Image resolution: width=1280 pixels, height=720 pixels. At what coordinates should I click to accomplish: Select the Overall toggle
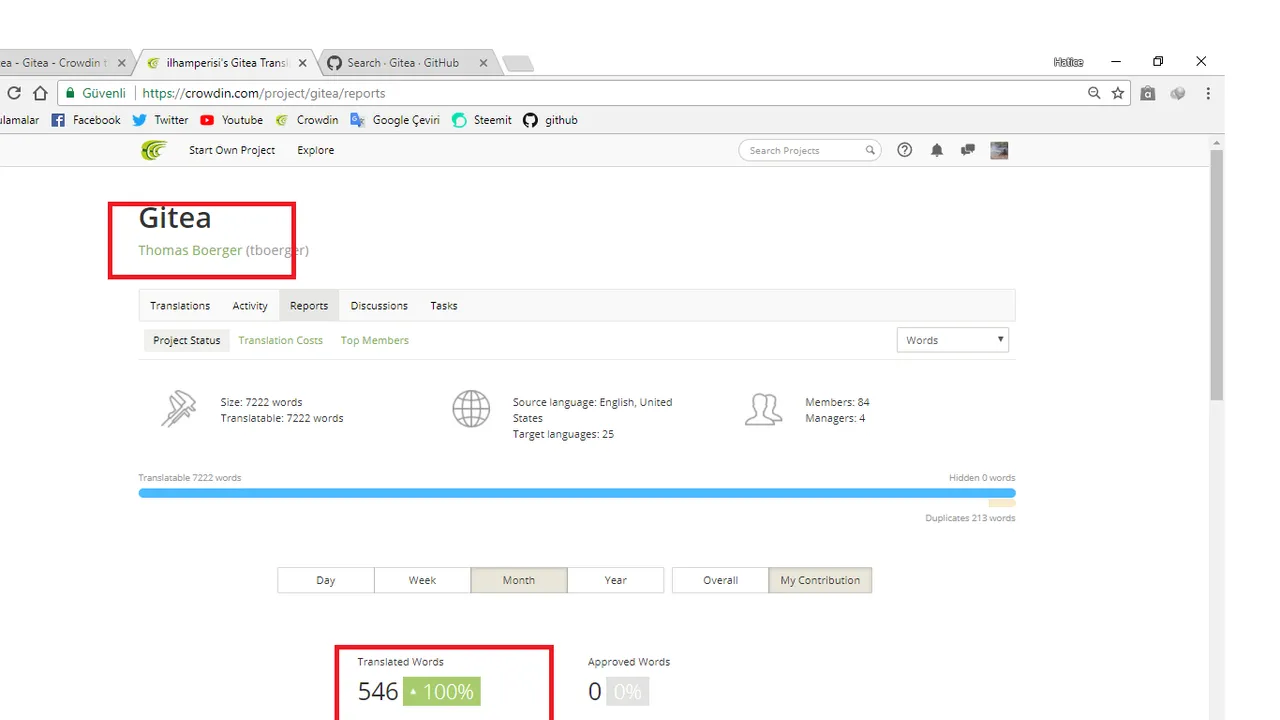click(720, 580)
